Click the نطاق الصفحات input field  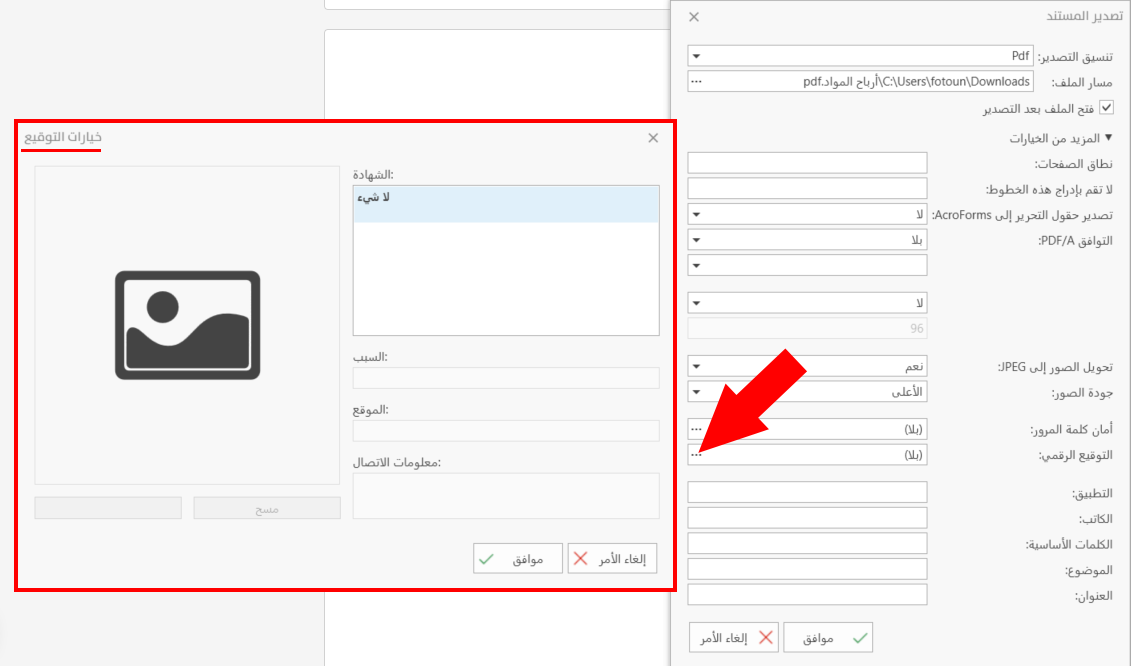(x=806, y=163)
